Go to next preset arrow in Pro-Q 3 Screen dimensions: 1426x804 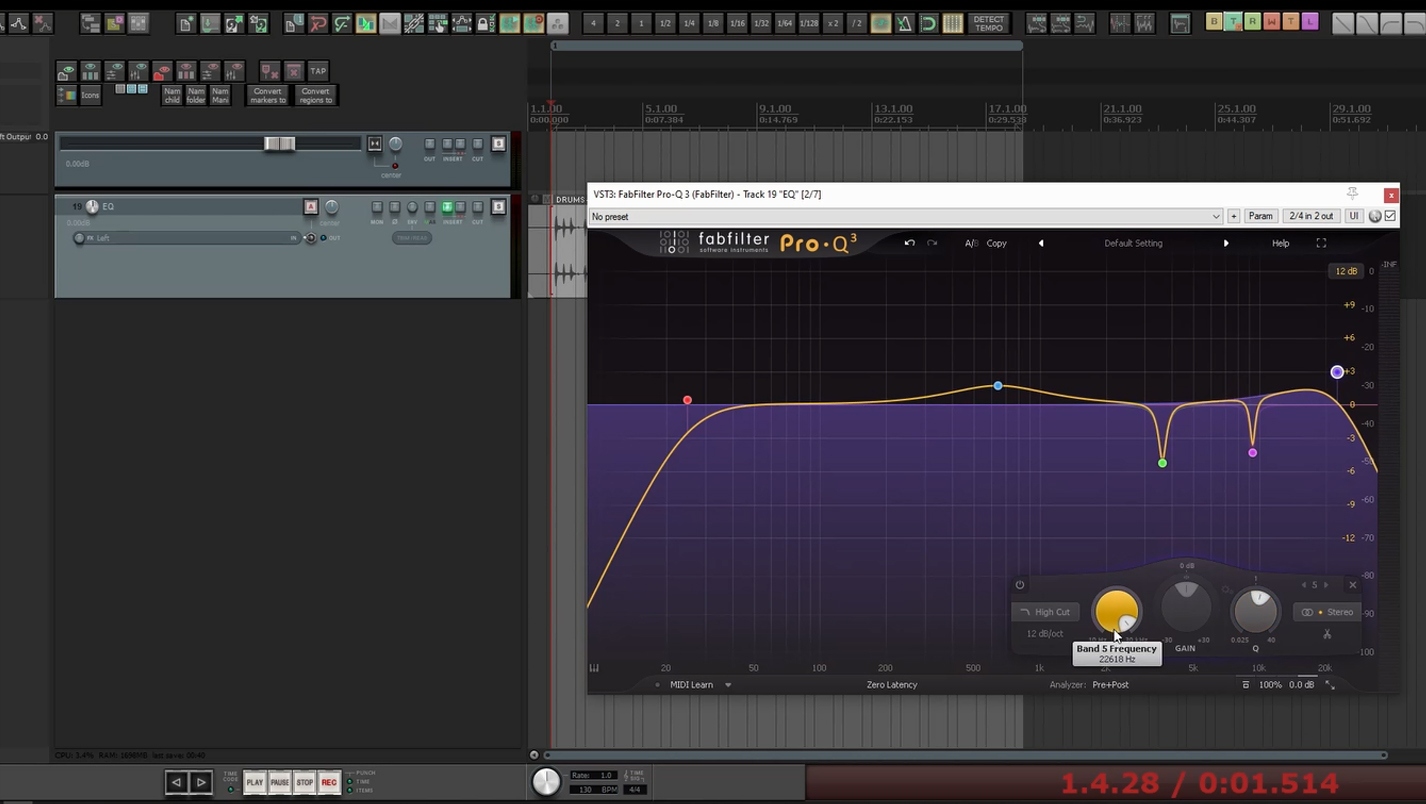pos(1226,243)
